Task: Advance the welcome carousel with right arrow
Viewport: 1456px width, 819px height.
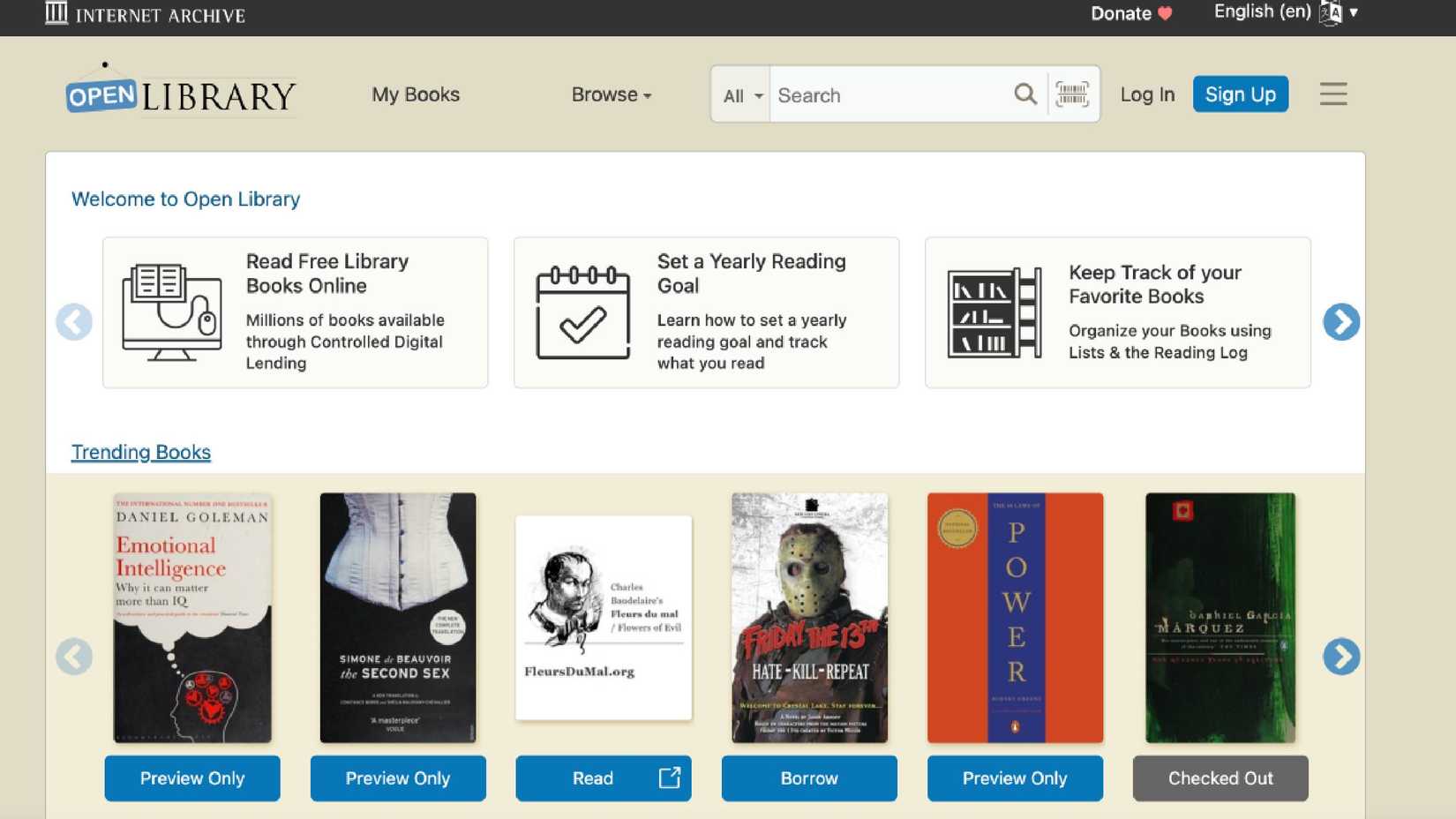Action: tap(1341, 322)
